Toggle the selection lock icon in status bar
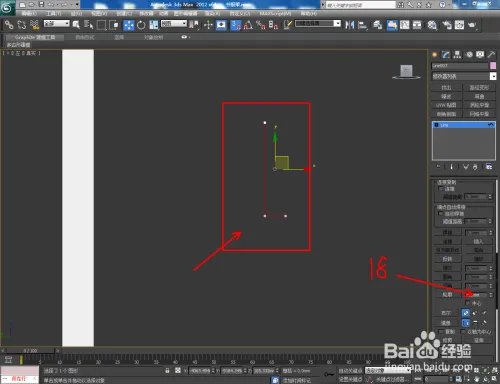Screen dimensions: 500x384 167,370
